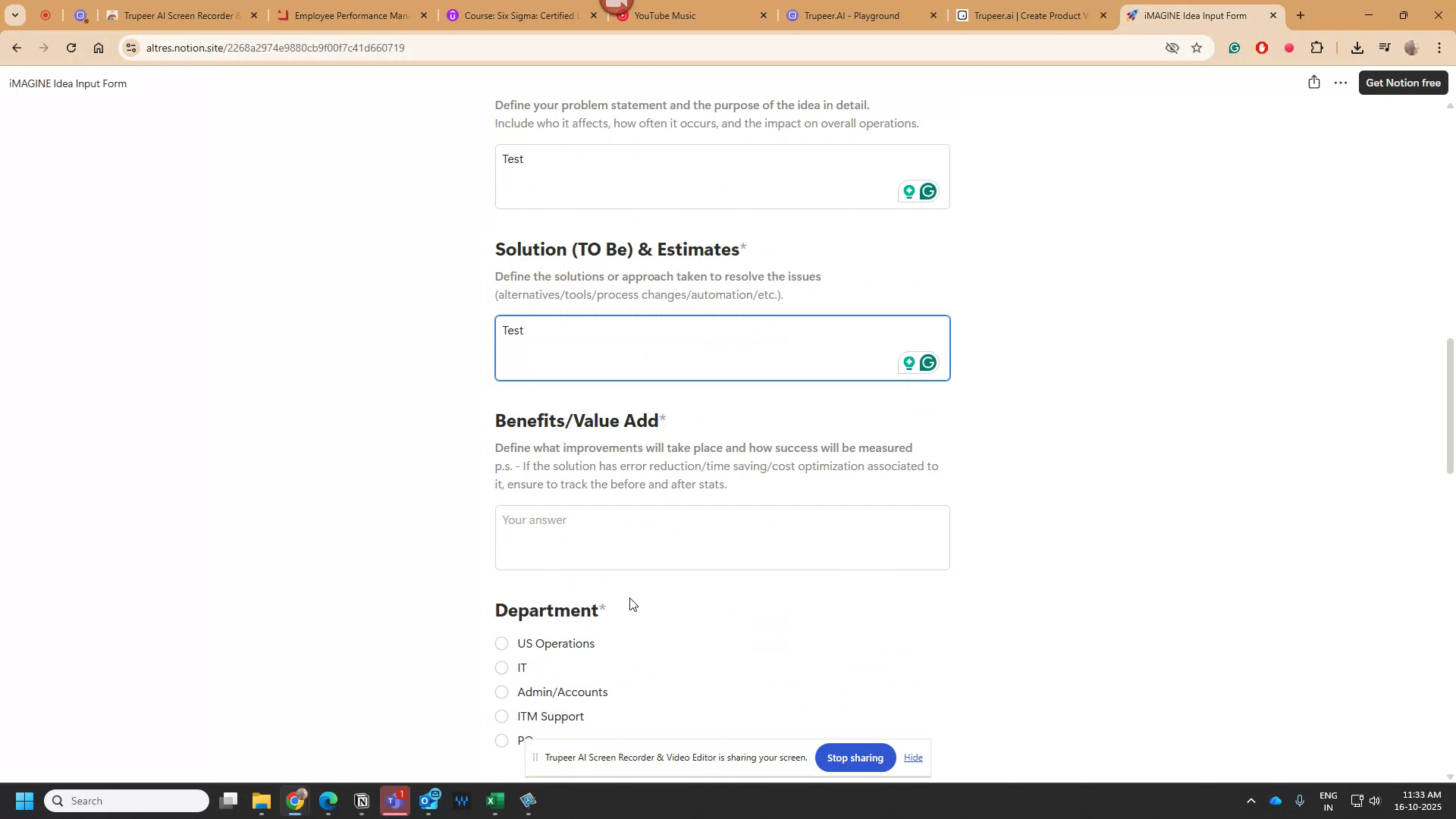The image size is (1456, 819).
Task: Click the red screen-recording dot icon
Action: [x=1288, y=48]
